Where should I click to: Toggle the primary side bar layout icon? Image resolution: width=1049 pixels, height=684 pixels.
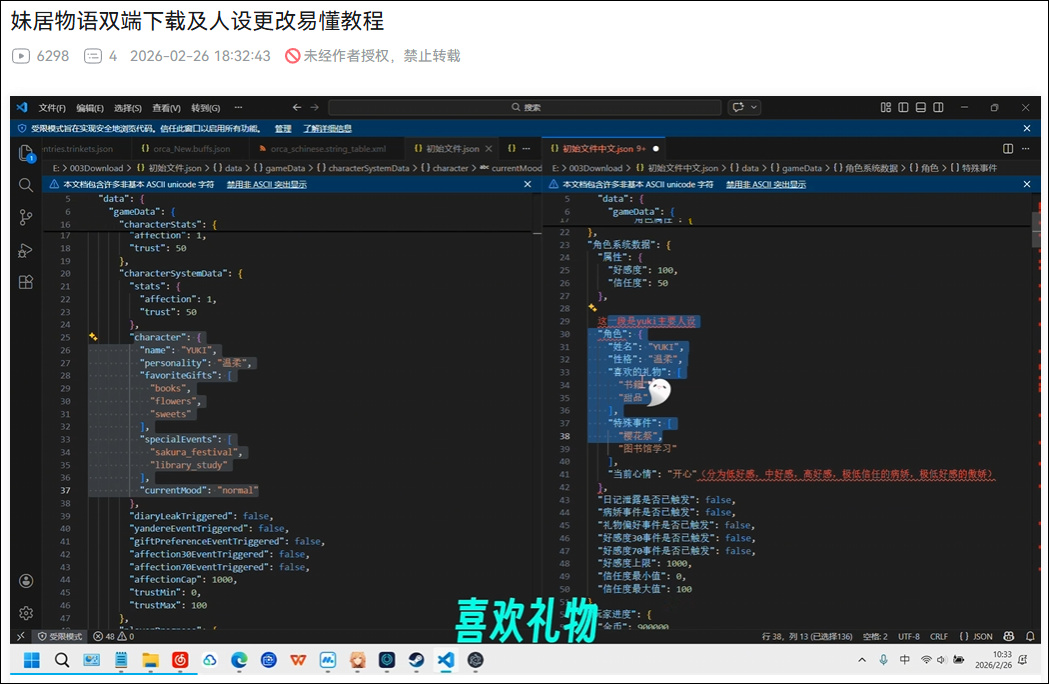coord(903,107)
